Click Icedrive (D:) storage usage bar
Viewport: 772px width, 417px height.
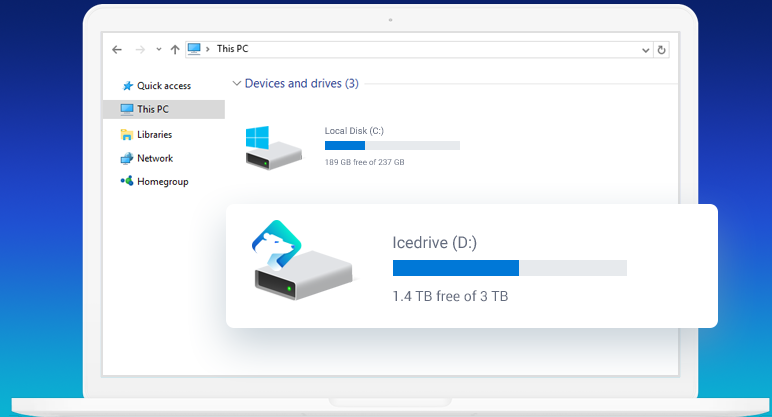(510, 268)
